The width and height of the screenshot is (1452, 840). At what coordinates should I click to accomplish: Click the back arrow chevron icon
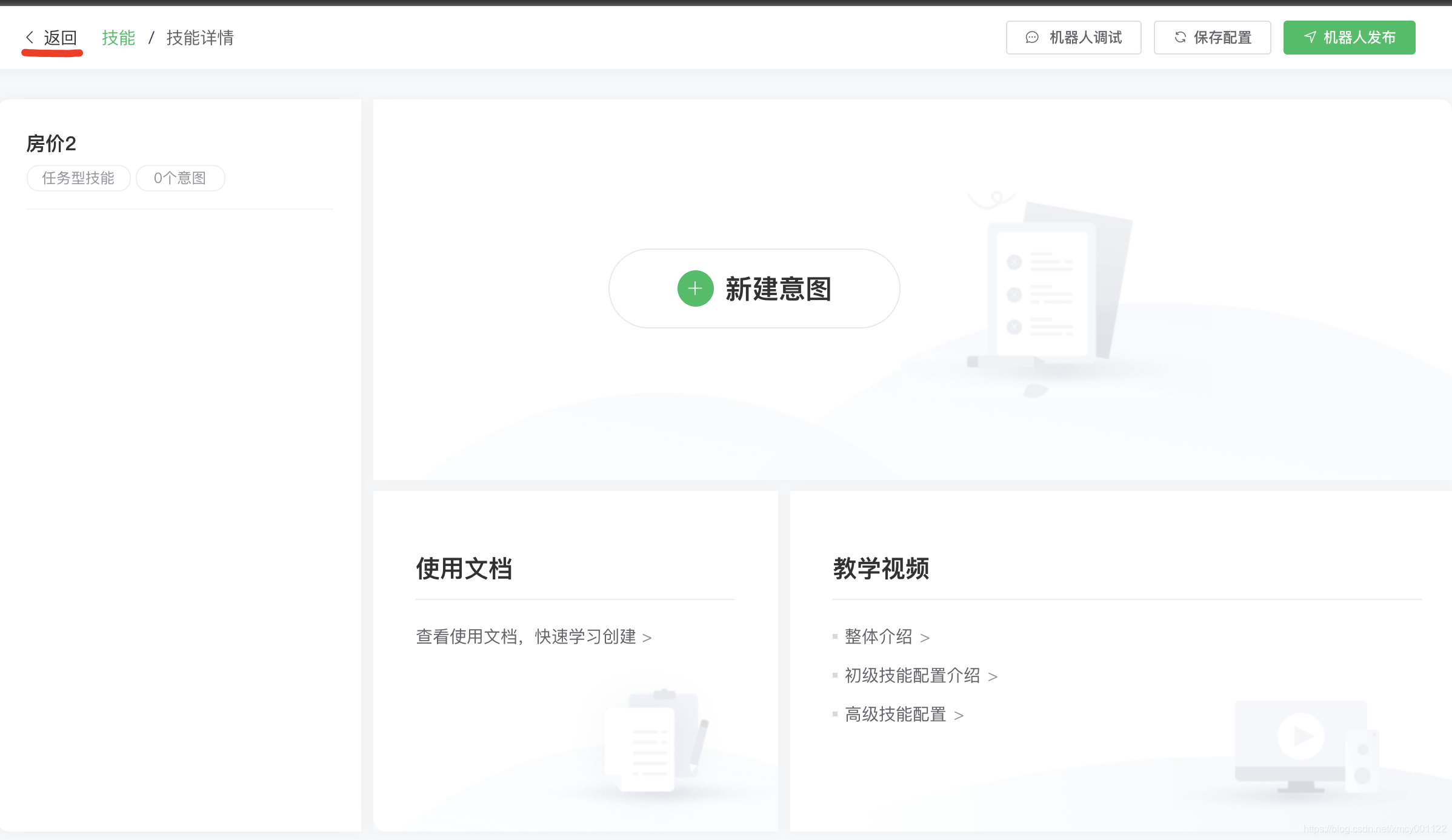(29, 38)
